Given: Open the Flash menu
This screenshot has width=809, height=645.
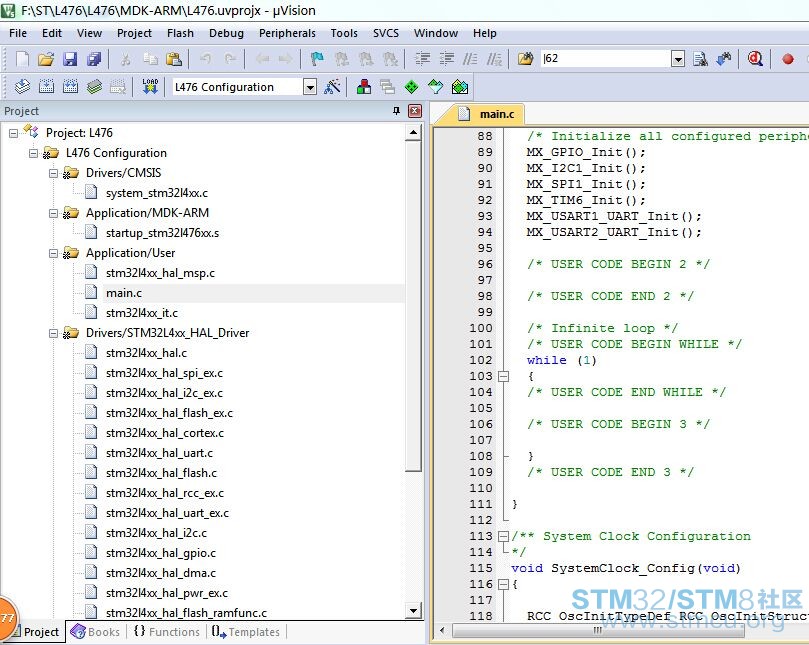Looking at the screenshot, I should click(180, 33).
